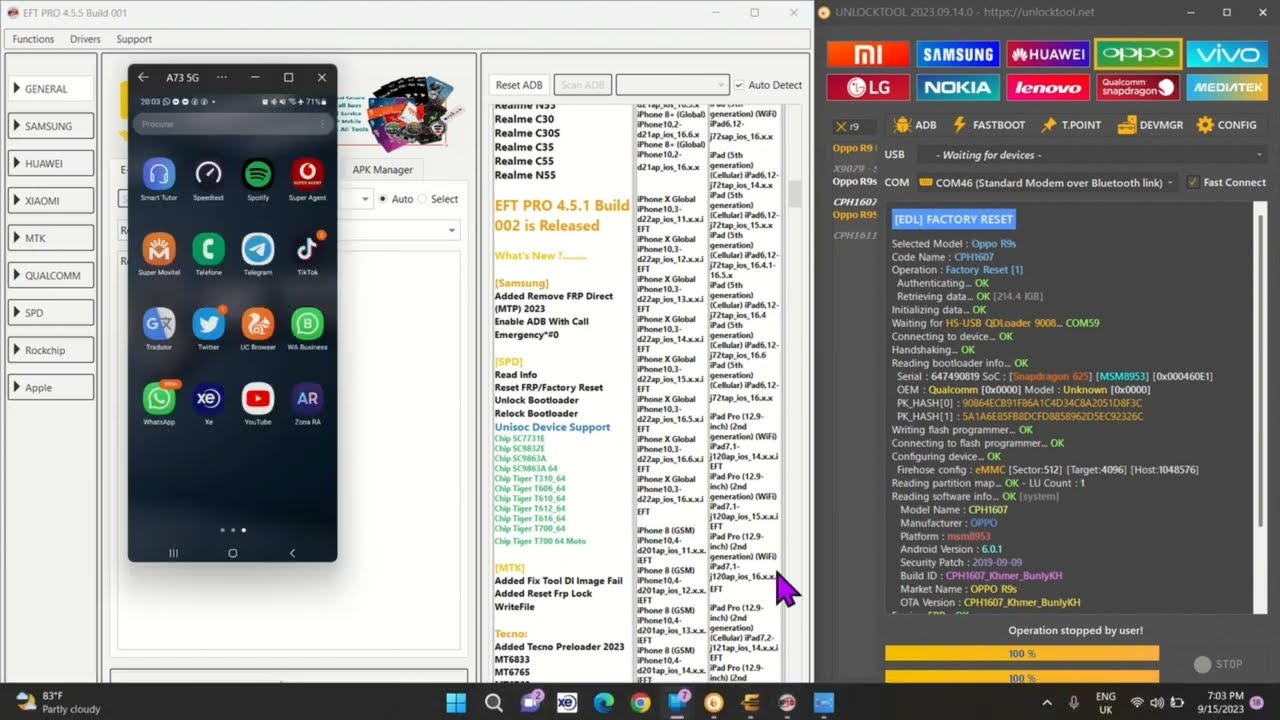The image size is (1280, 720).
Task: Click phone search field Procurar
Action: point(232,124)
